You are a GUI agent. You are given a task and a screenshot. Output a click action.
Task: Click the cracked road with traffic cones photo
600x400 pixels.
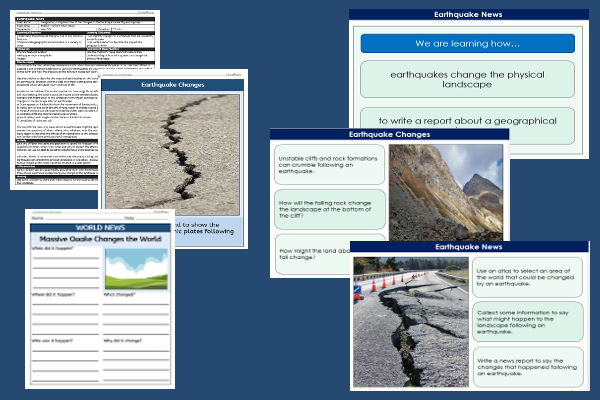(x=411, y=322)
